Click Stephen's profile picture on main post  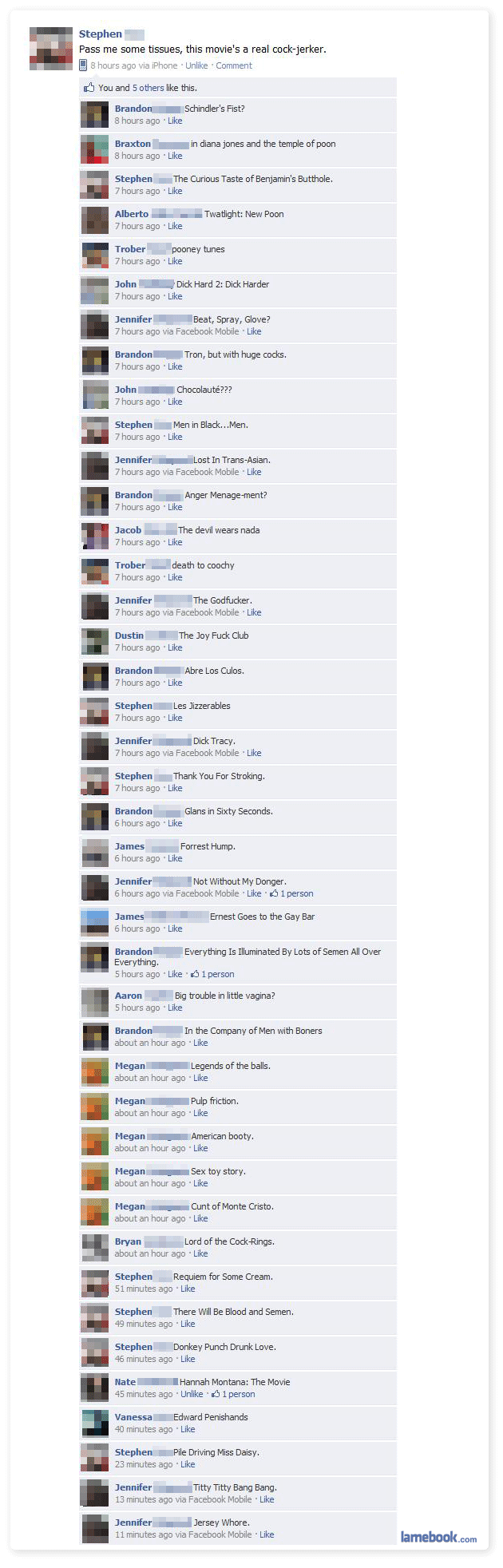point(51,49)
